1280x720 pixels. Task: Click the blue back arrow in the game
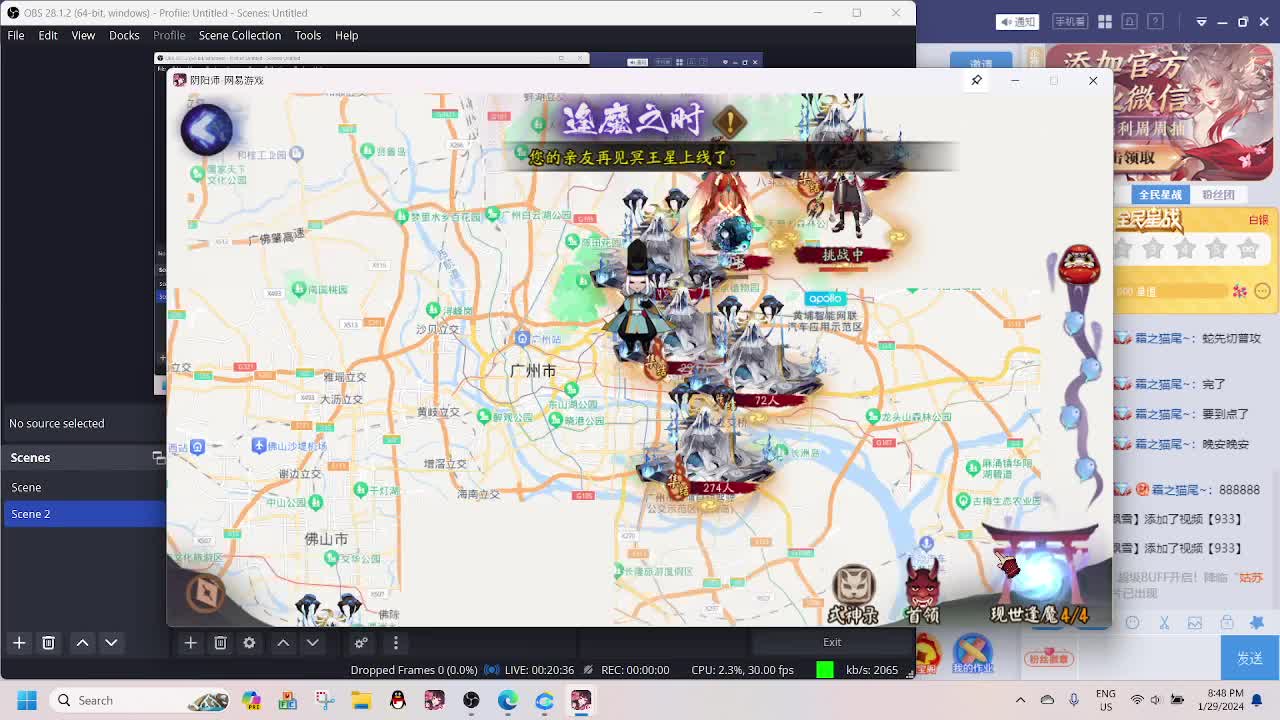[x=206, y=129]
